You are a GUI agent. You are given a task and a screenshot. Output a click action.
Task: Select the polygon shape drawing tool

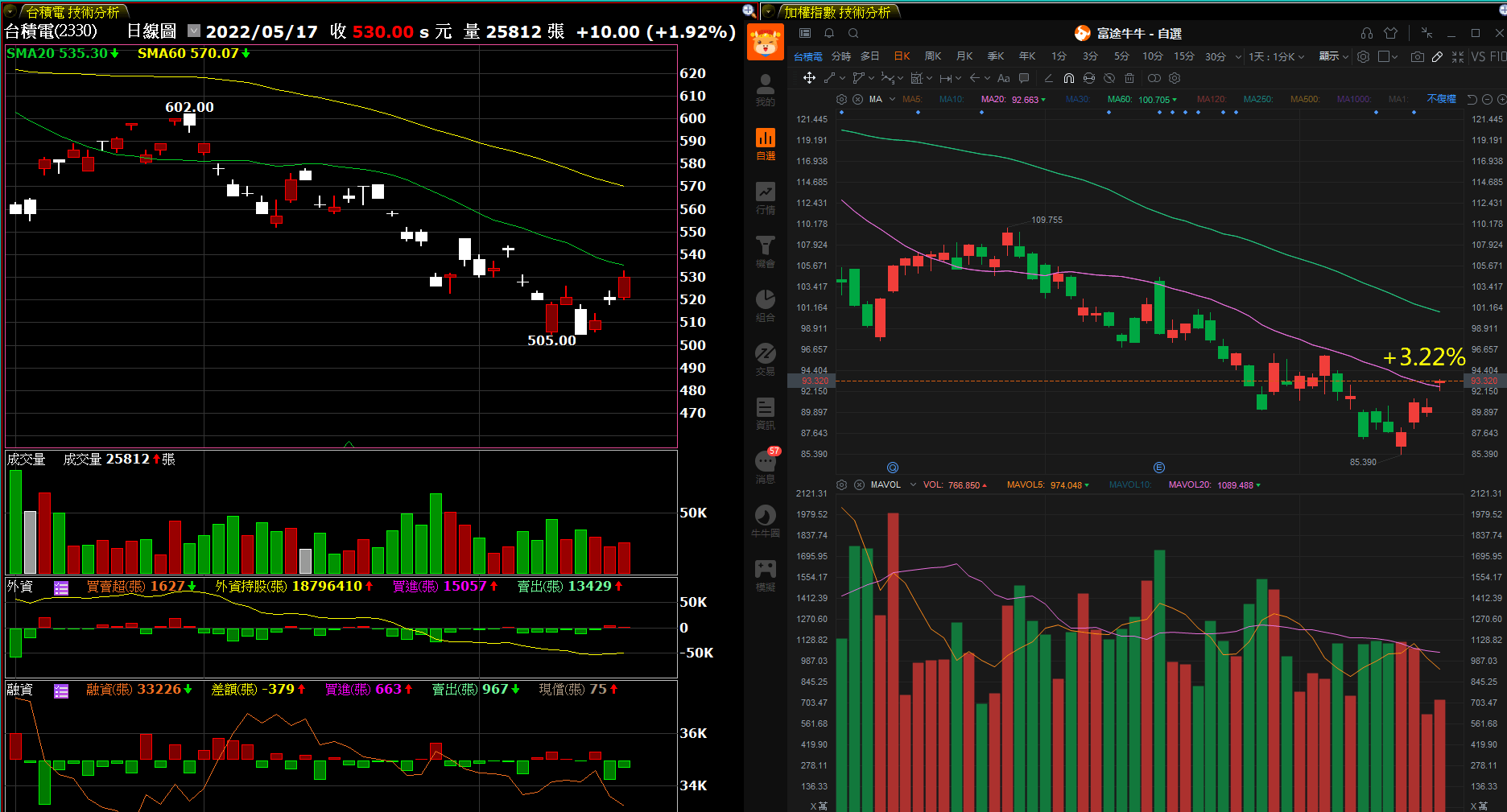pyautogui.click(x=858, y=78)
